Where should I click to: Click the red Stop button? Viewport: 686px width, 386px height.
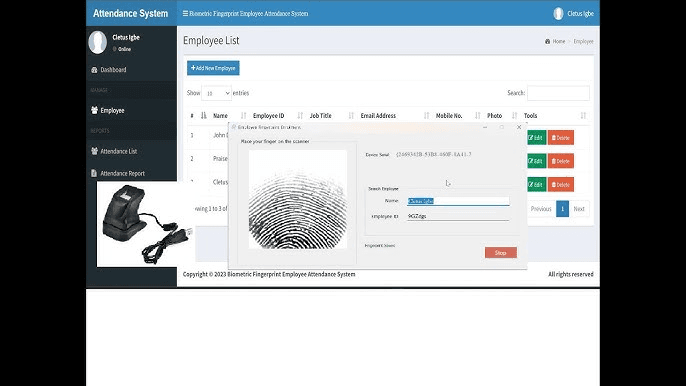click(x=500, y=253)
